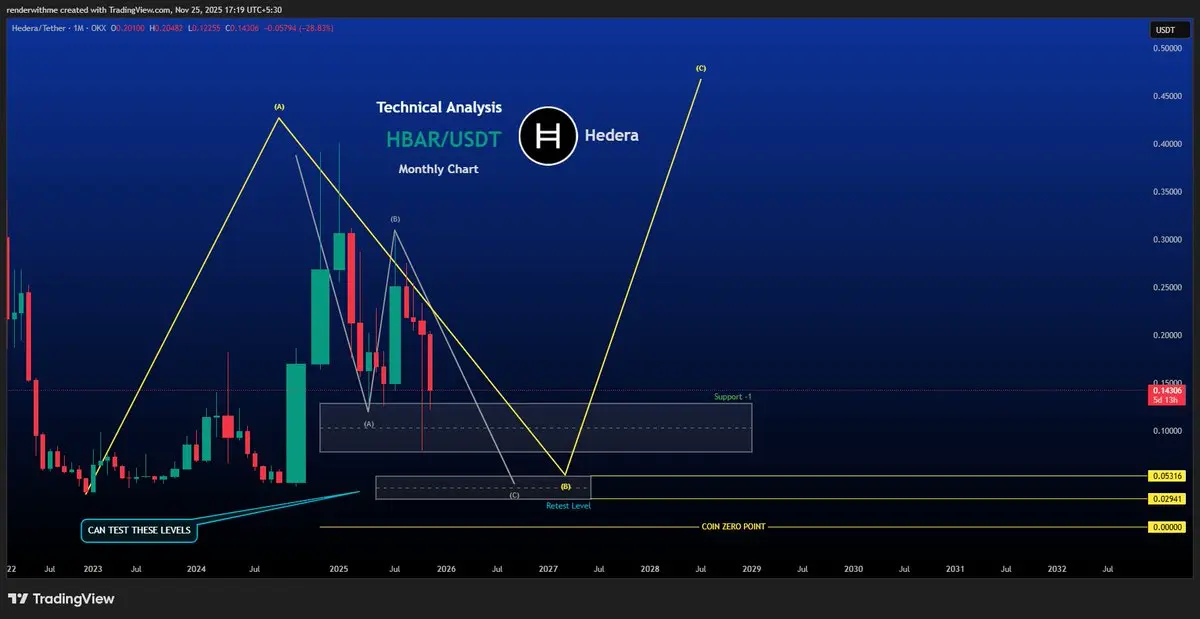Click 0.50000 on the price axis
This screenshot has height=619, width=1200.
click(1165, 48)
